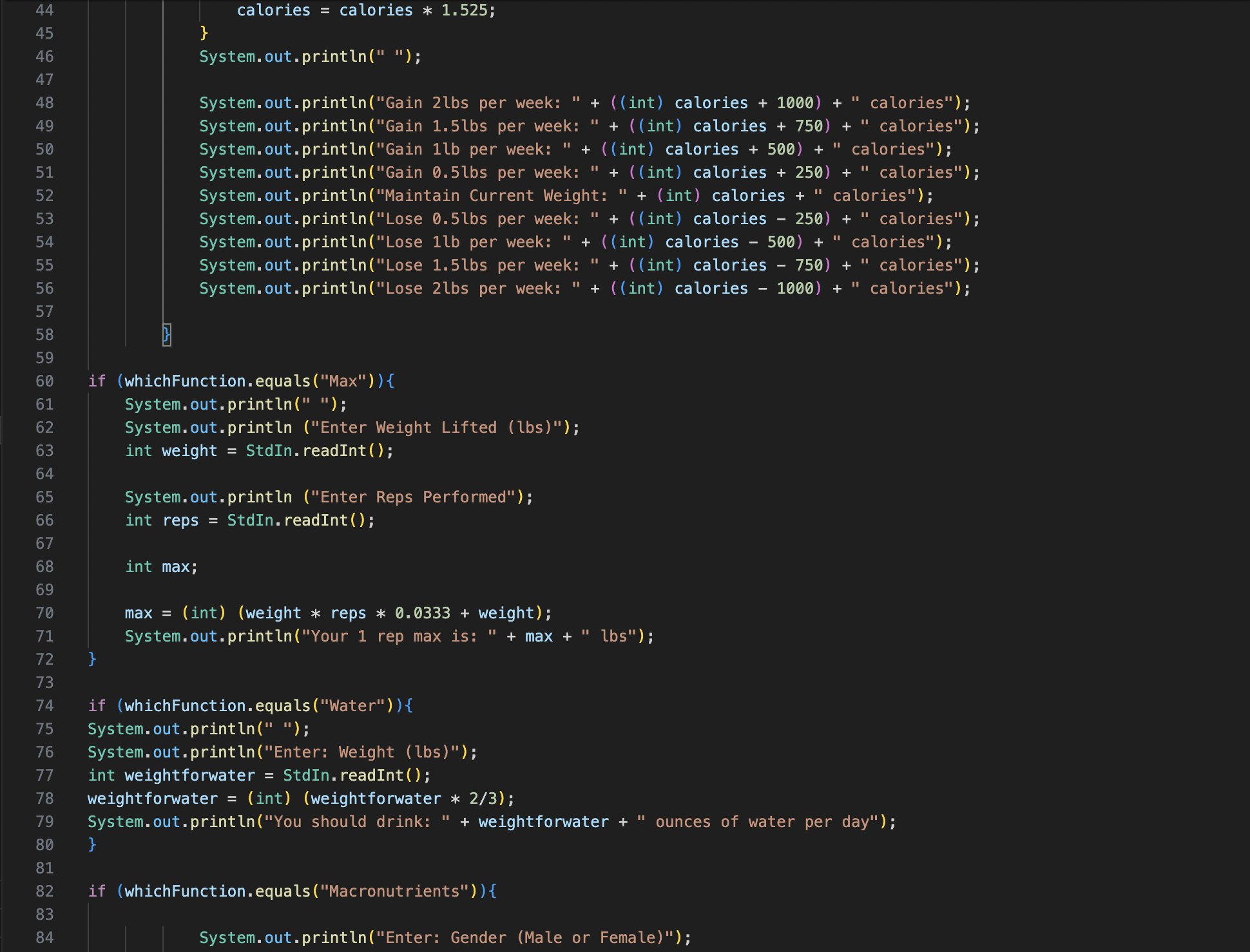Click the 1.525 value on line 44
The width and height of the screenshot is (1250, 952).
(464, 10)
